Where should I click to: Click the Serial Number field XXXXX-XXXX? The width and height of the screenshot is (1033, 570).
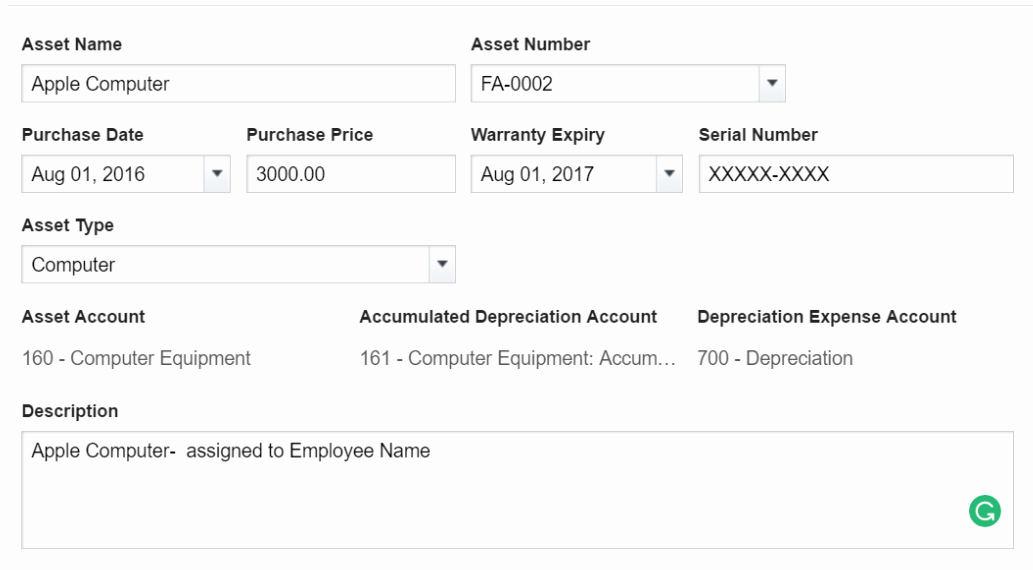pos(856,174)
